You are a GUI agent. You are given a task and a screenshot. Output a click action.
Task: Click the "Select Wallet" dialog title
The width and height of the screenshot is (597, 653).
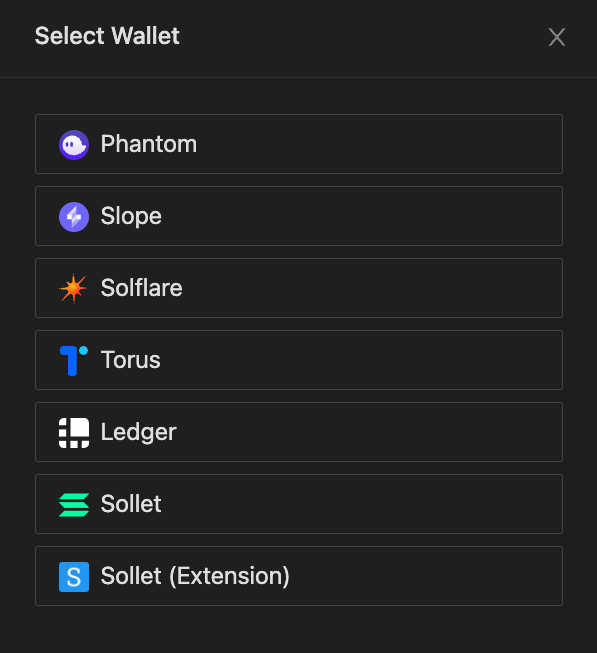pyautogui.click(x=107, y=36)
